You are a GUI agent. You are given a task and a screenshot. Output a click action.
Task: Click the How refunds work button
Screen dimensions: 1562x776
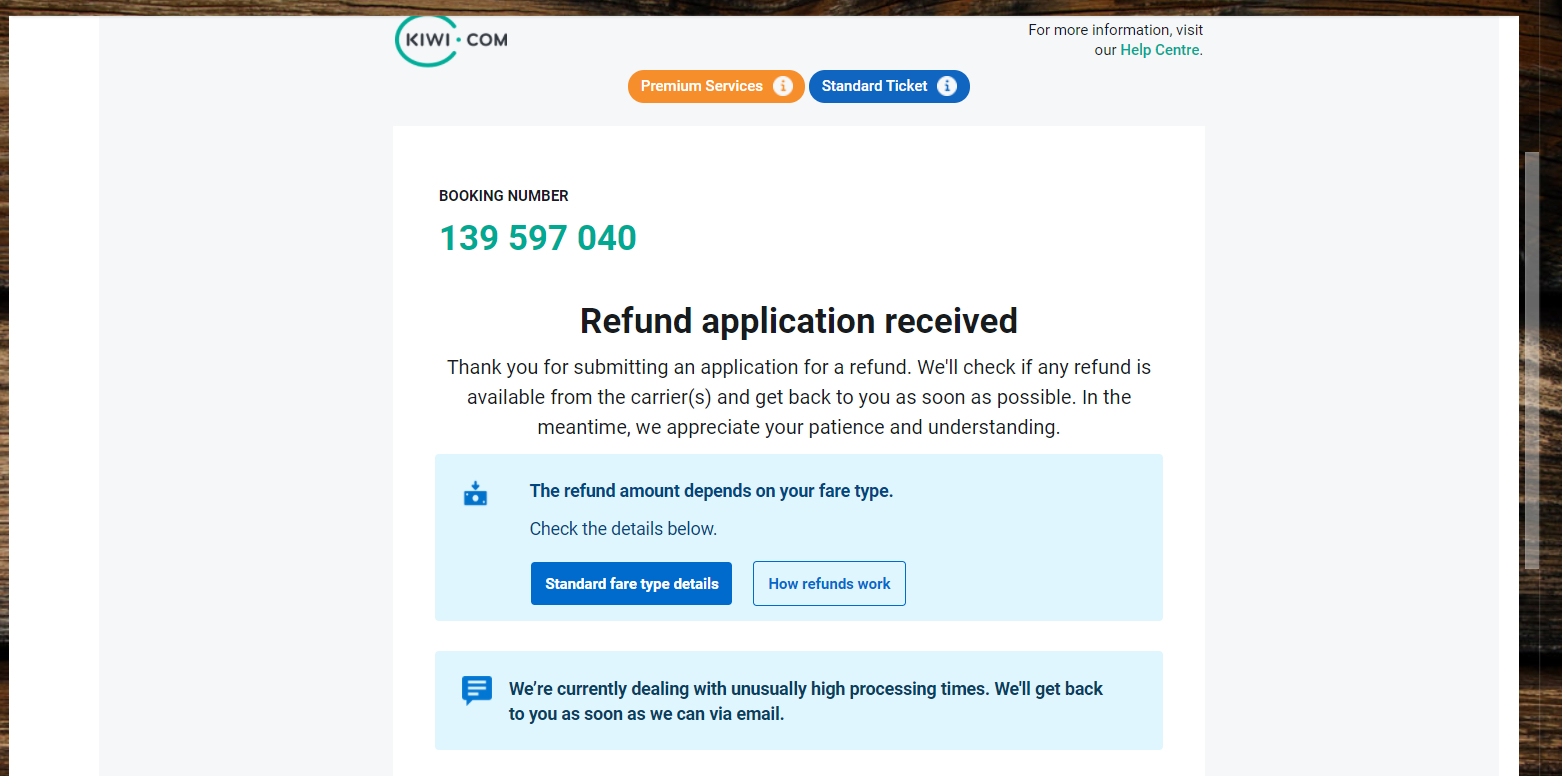point(829,583)
